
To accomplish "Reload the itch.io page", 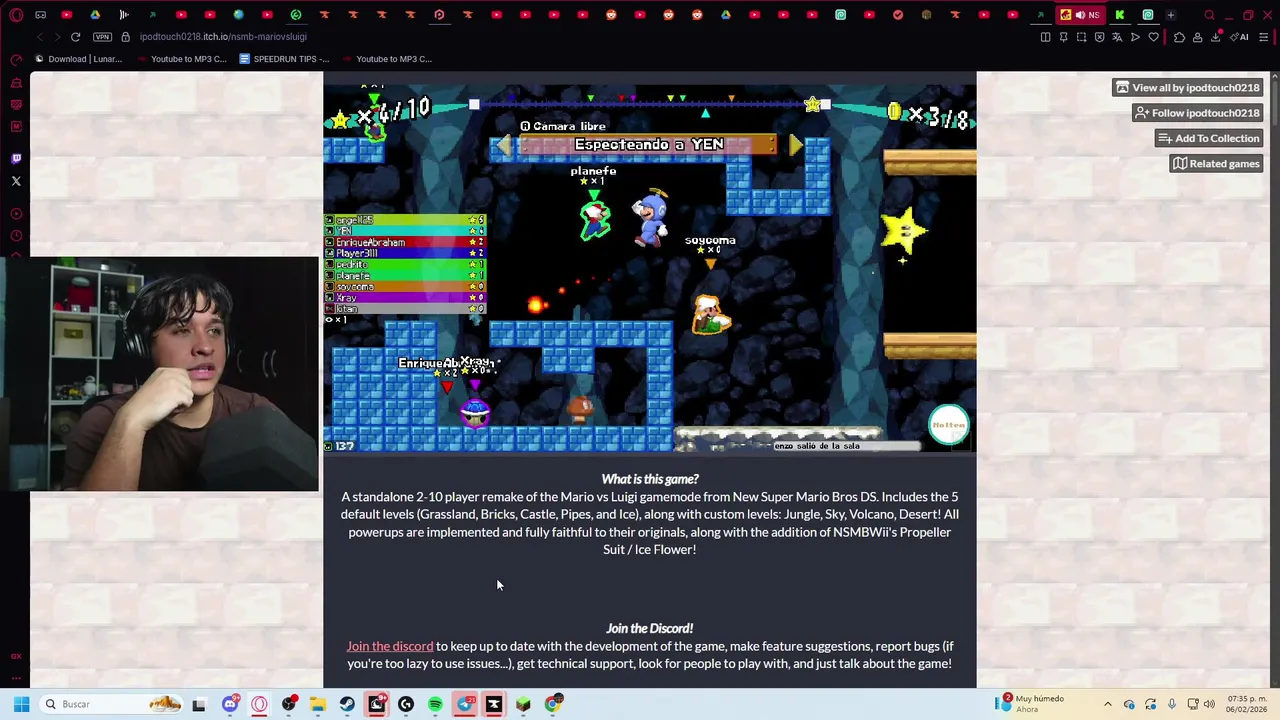I will (75, 37).
